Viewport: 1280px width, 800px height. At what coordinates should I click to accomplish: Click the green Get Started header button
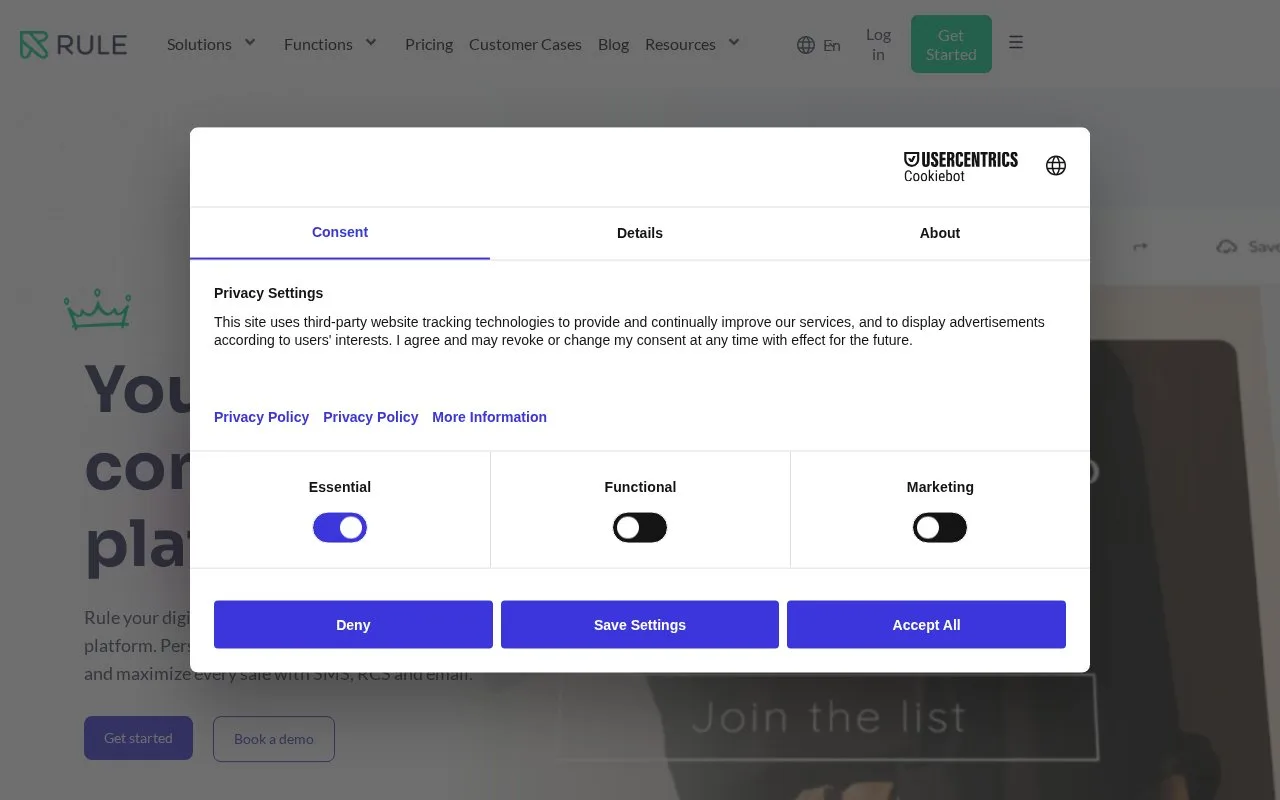pos(951,44)
